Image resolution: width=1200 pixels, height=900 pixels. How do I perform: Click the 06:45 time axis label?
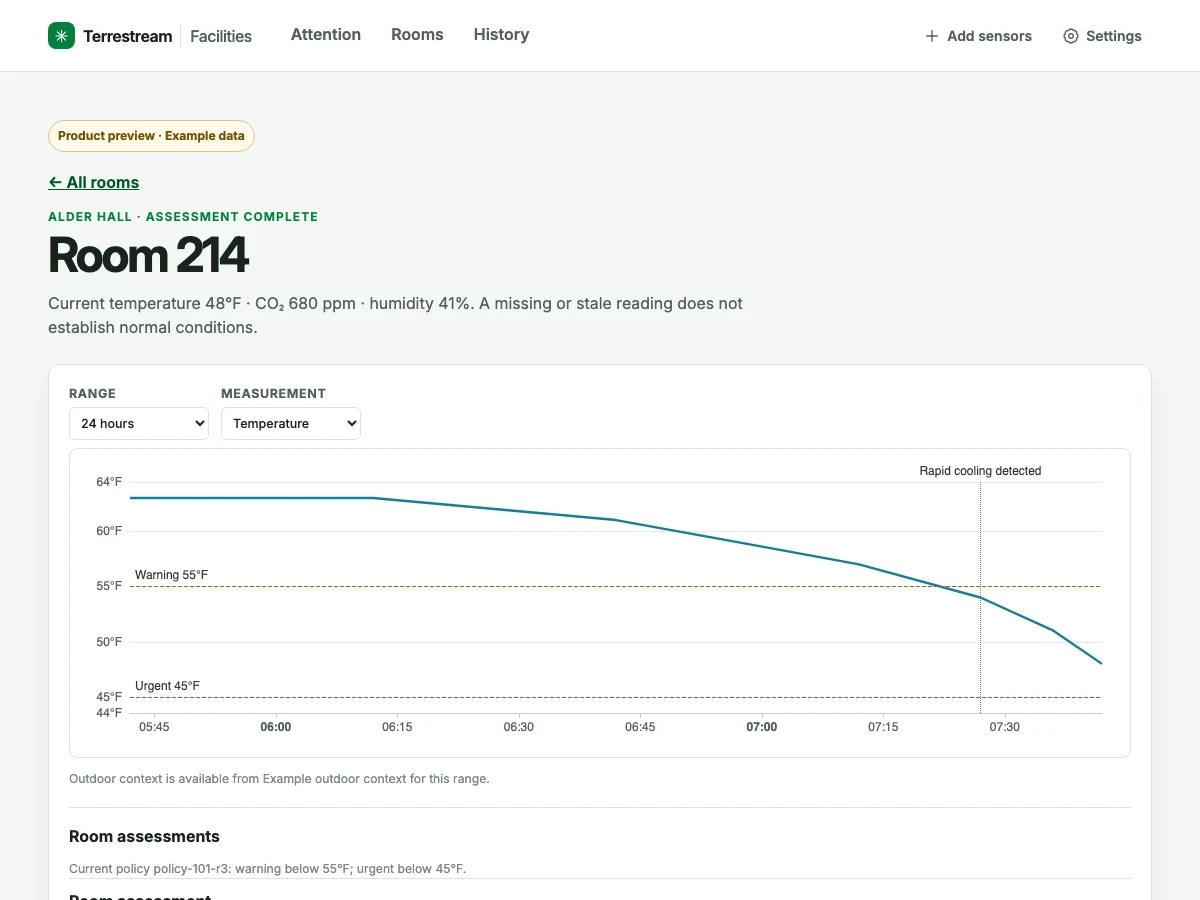coord(640,727)
